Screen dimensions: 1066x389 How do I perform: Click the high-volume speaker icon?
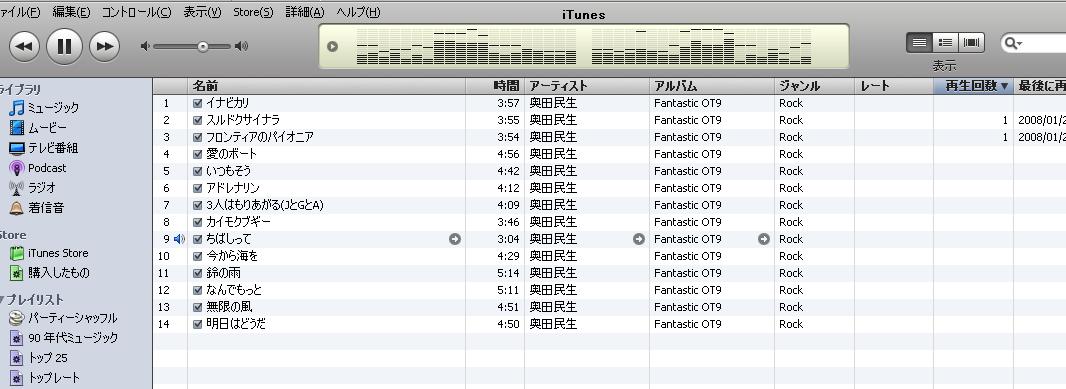[x=241, y=46]
